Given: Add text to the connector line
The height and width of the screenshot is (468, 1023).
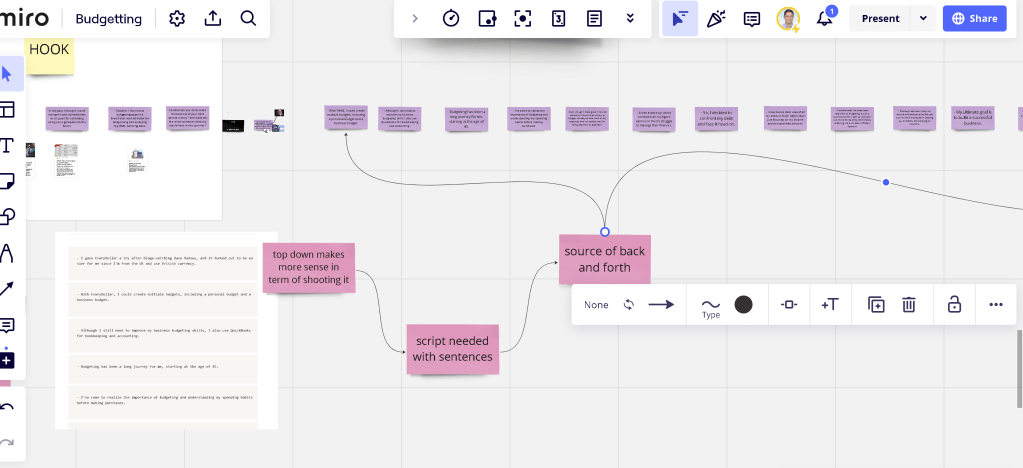Looking at the screenshot, I should click(x=829, y=305).
